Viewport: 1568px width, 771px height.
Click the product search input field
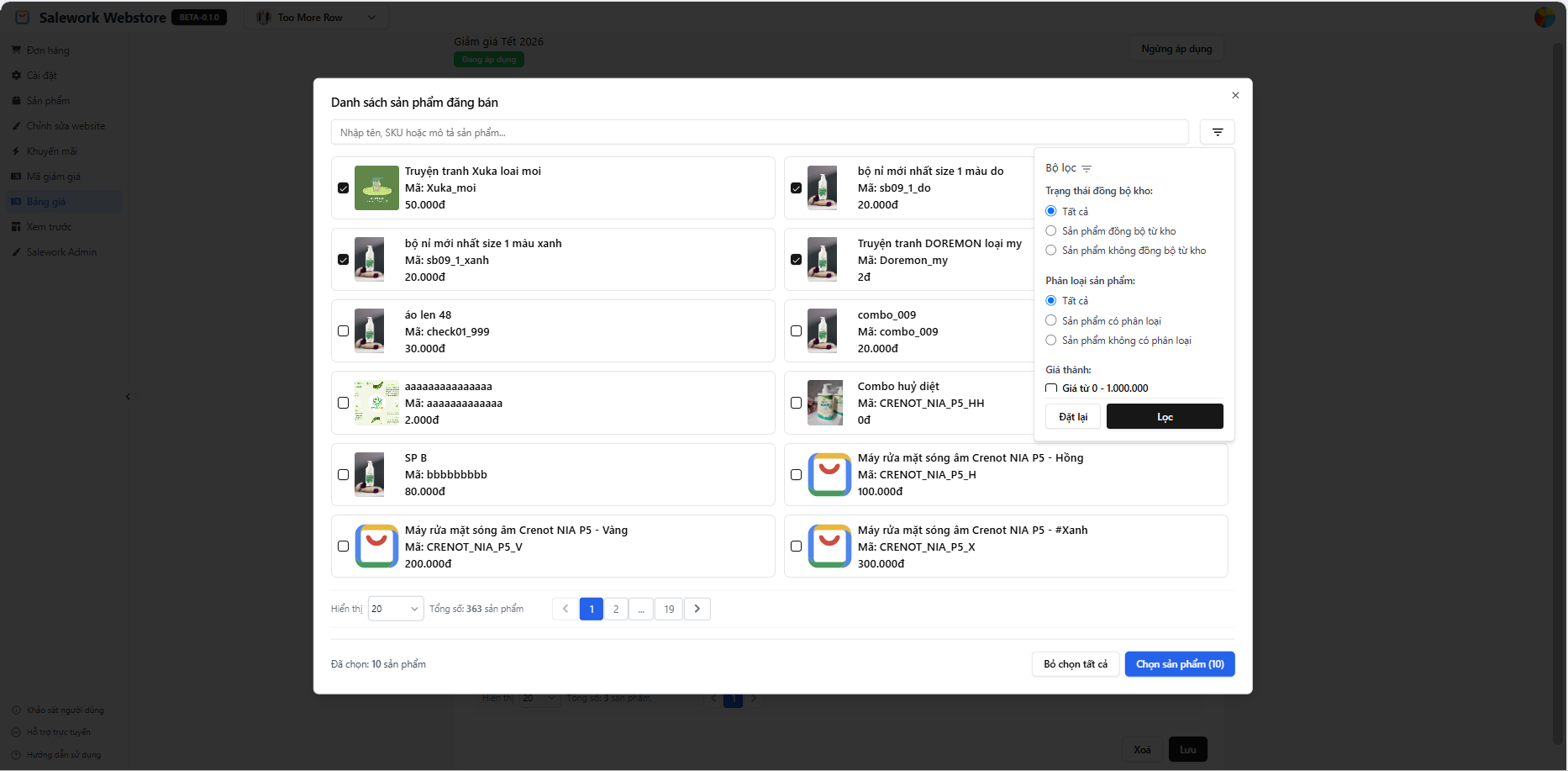759,132
